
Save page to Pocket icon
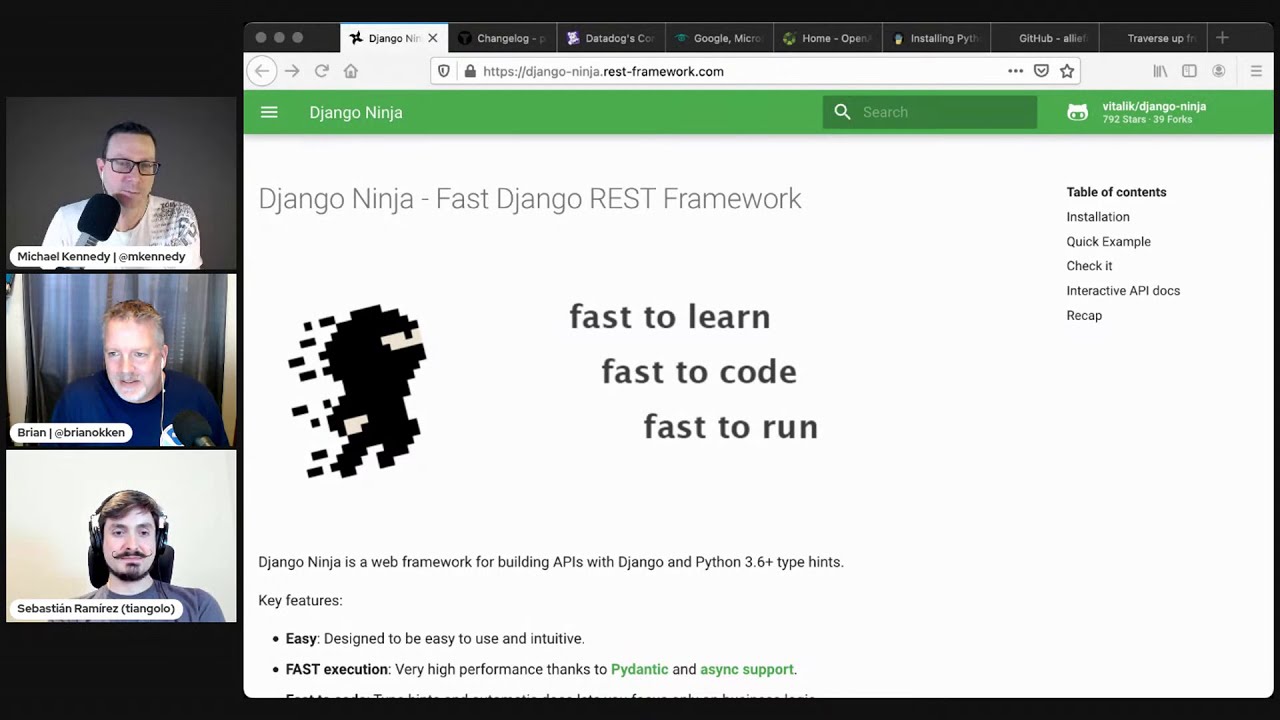click(1041, 71)
